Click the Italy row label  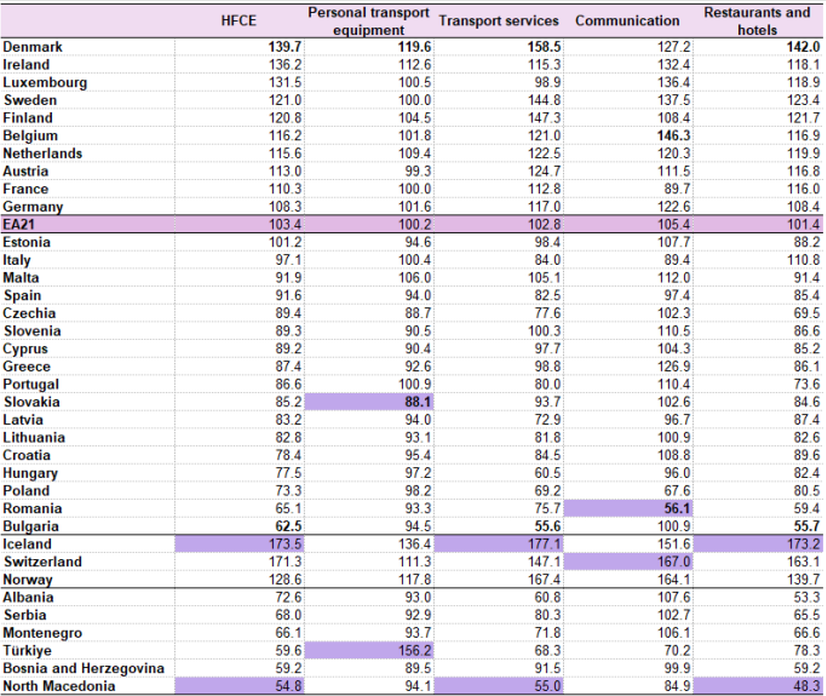click(x=17, y=260)
